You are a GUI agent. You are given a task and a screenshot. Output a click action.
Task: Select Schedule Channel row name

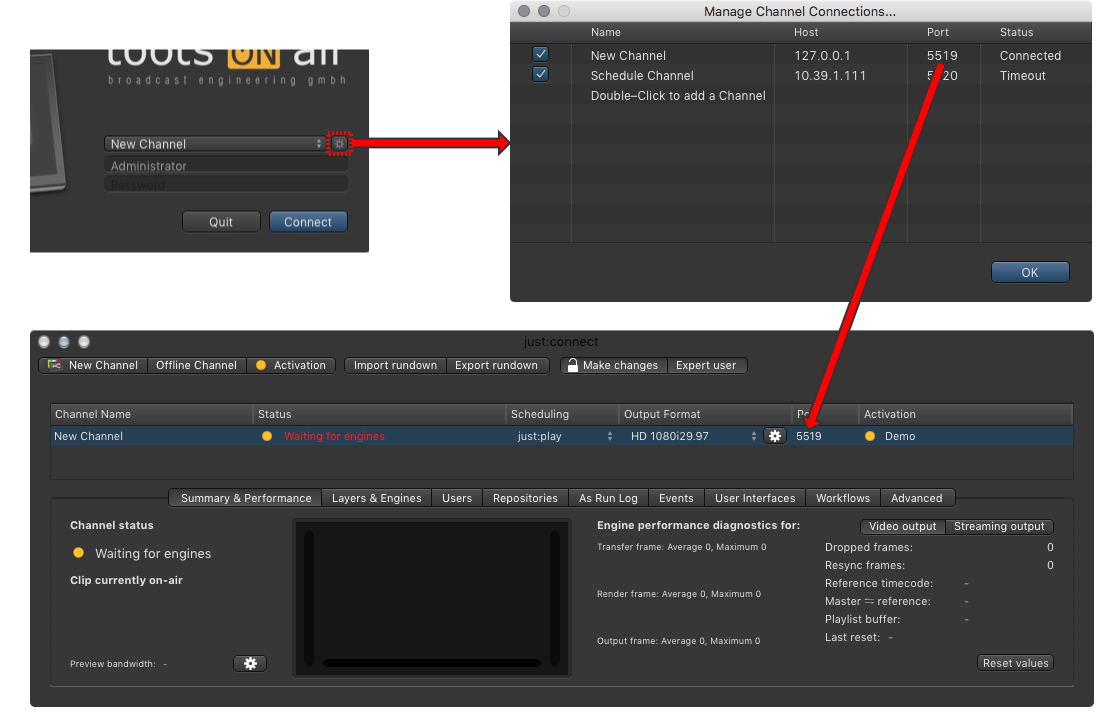[x=642, y=75]
